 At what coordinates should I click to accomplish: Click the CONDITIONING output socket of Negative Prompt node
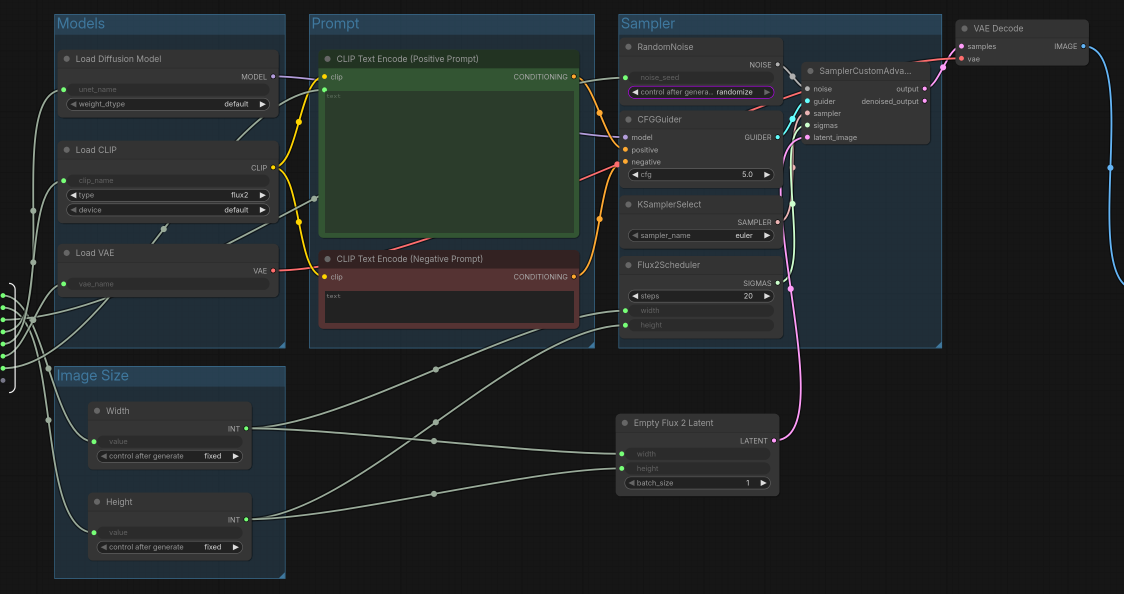[574, 277]
